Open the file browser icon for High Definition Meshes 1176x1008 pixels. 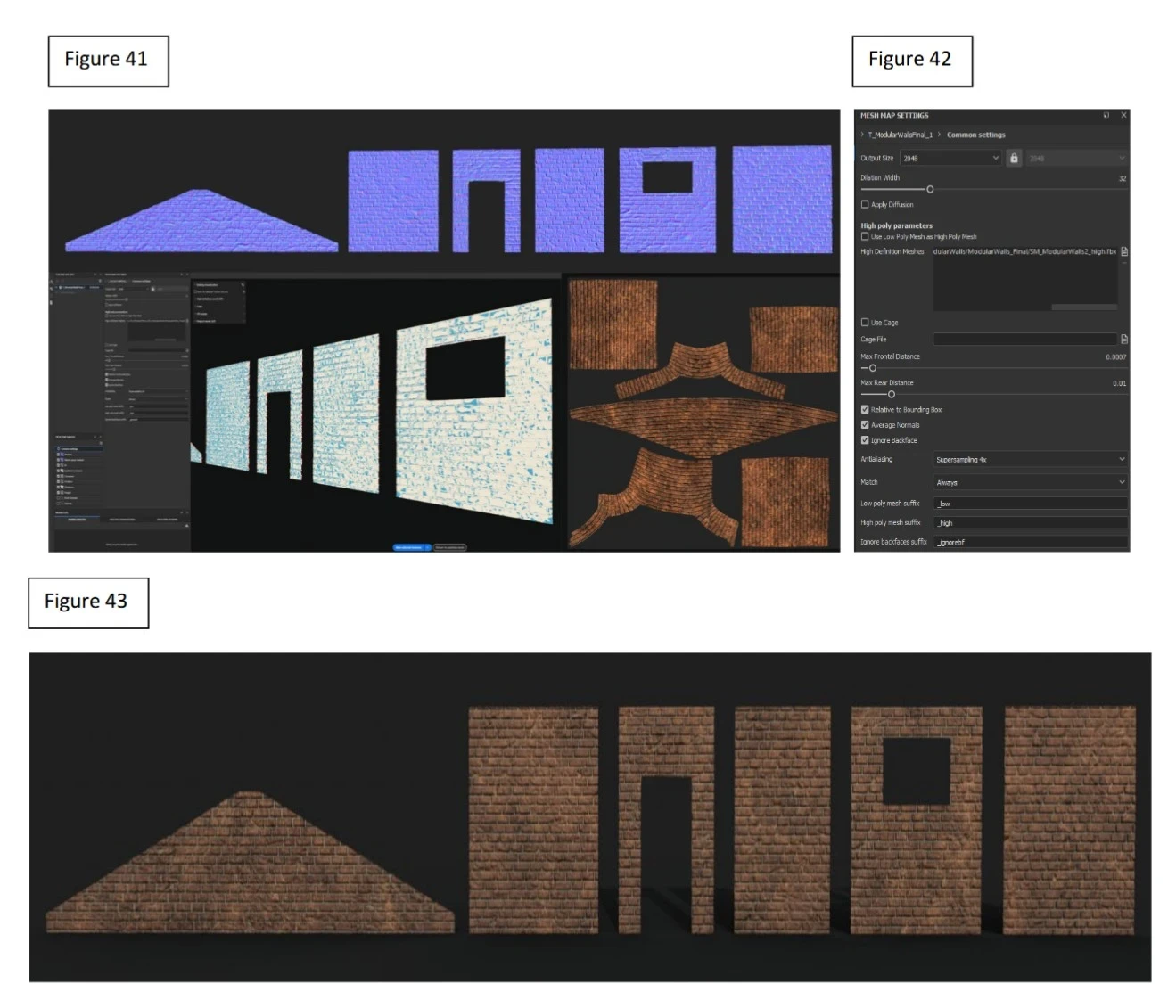(1124, 251)
